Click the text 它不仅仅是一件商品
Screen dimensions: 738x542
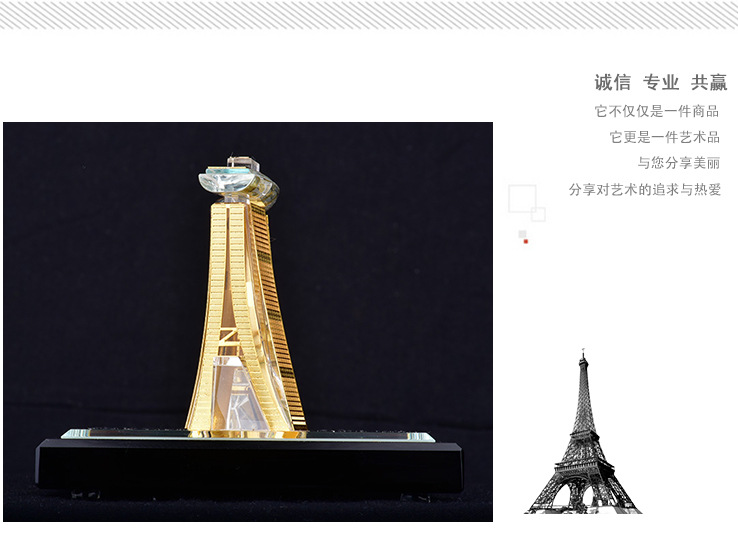pos(657,112)
